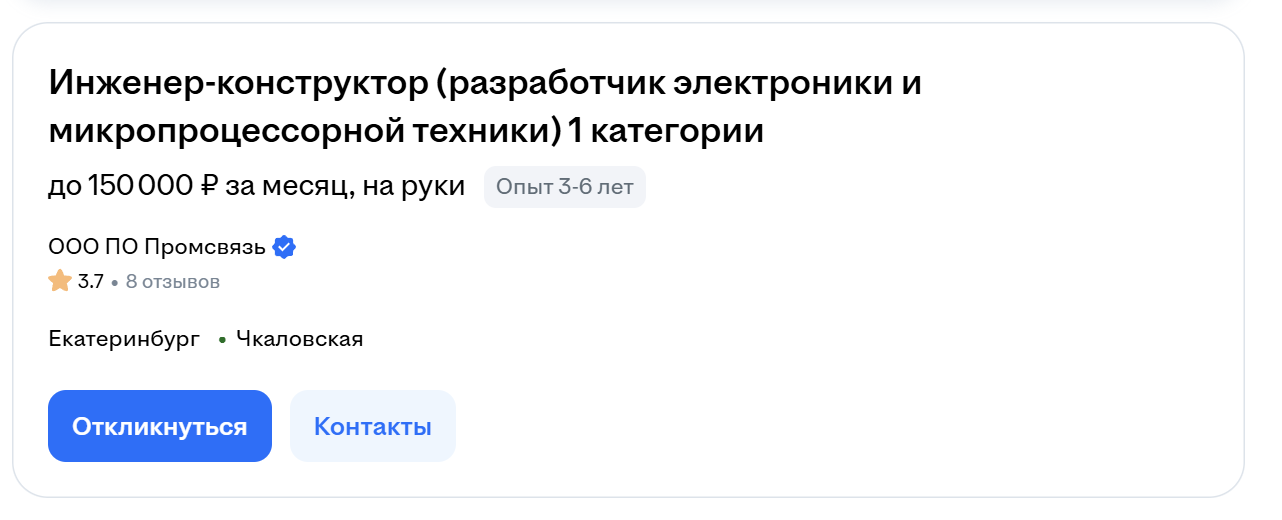This screenshot has width=1282, height=520.
Task: Select the 3.7 rating value
Action: 91,282
